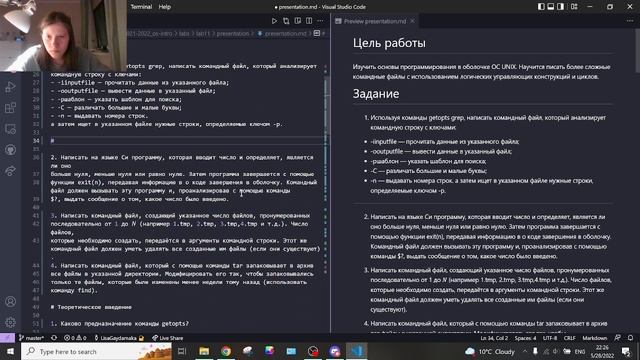Open the Mail app from the taskbar
Viewport: 640px width, 360px height.
[291, 351]
